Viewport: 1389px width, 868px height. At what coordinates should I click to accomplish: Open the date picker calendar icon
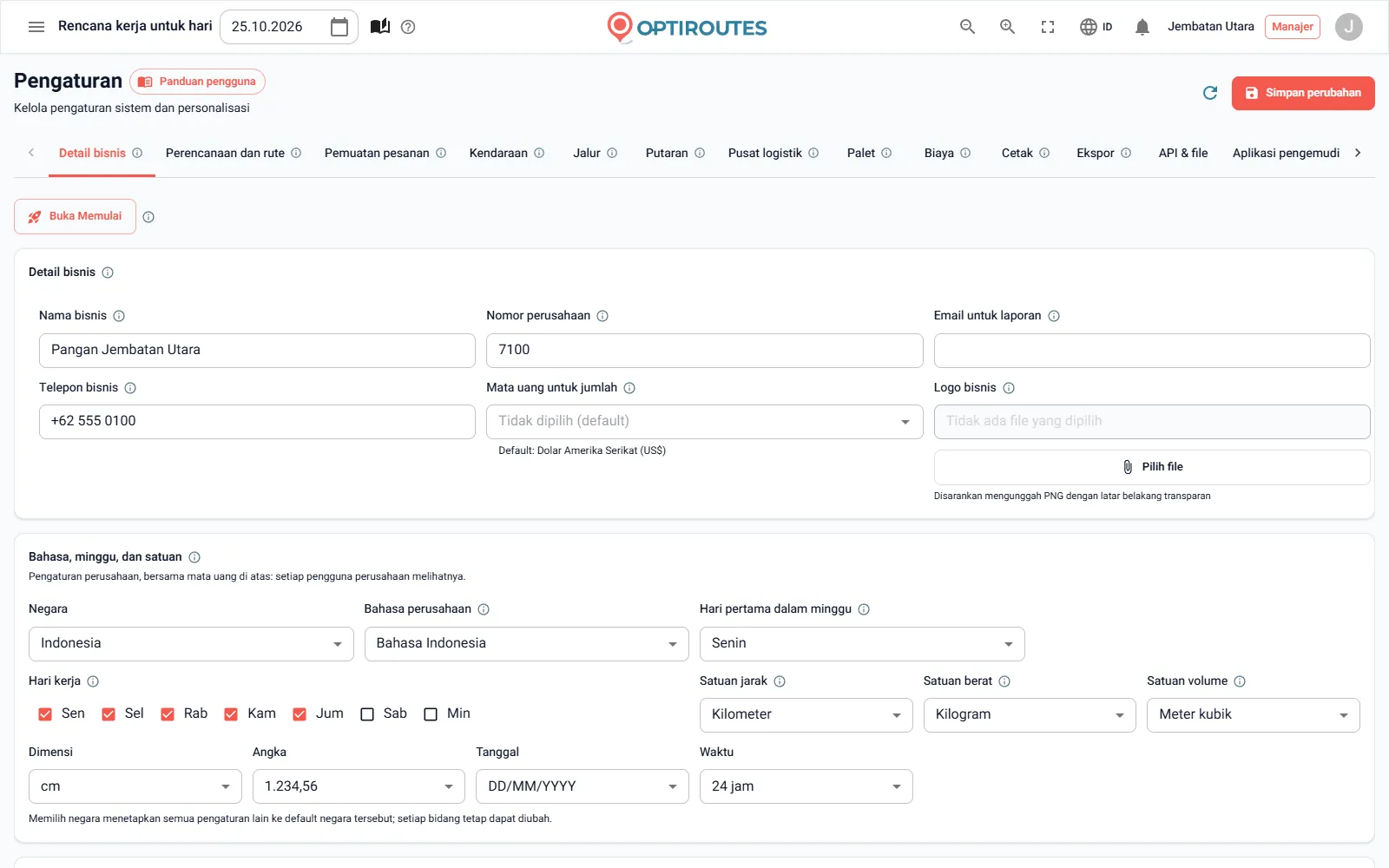pyautogui.click(x=339, y=27)
